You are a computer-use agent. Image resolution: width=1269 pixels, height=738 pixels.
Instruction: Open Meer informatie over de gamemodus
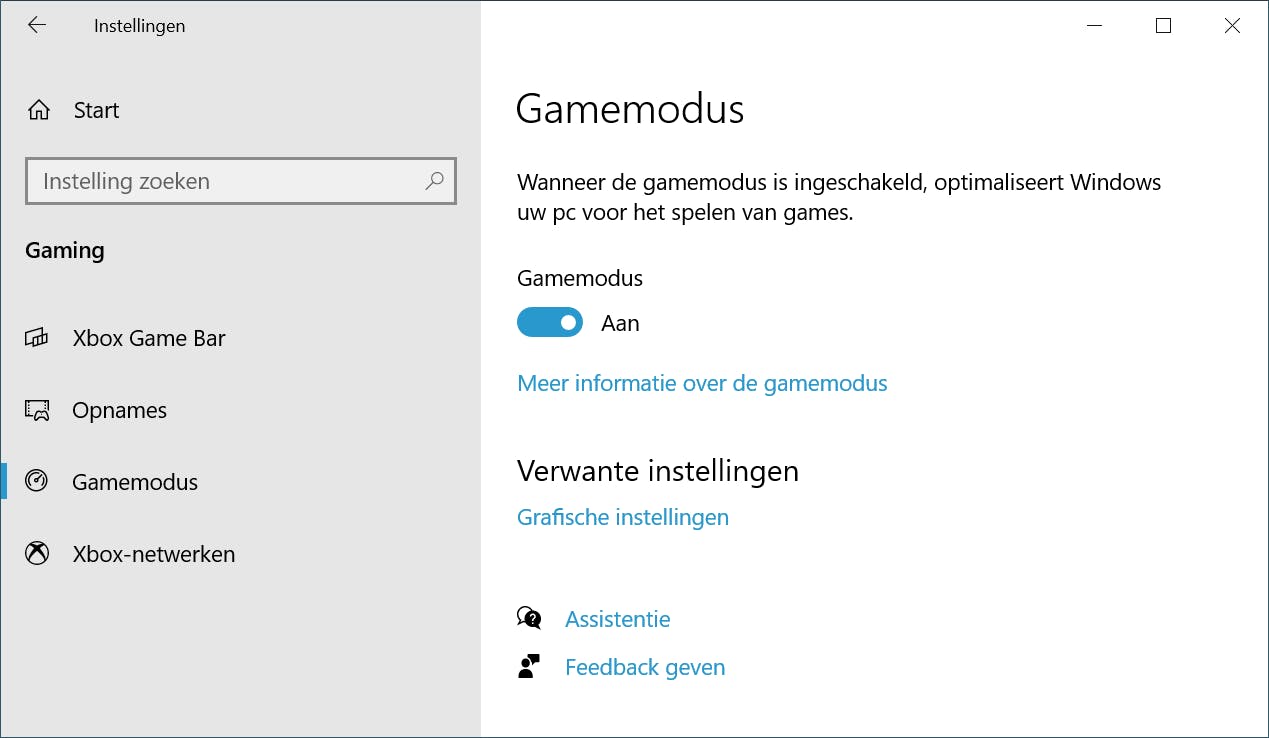pyautogui.click(x=701, y=383)
